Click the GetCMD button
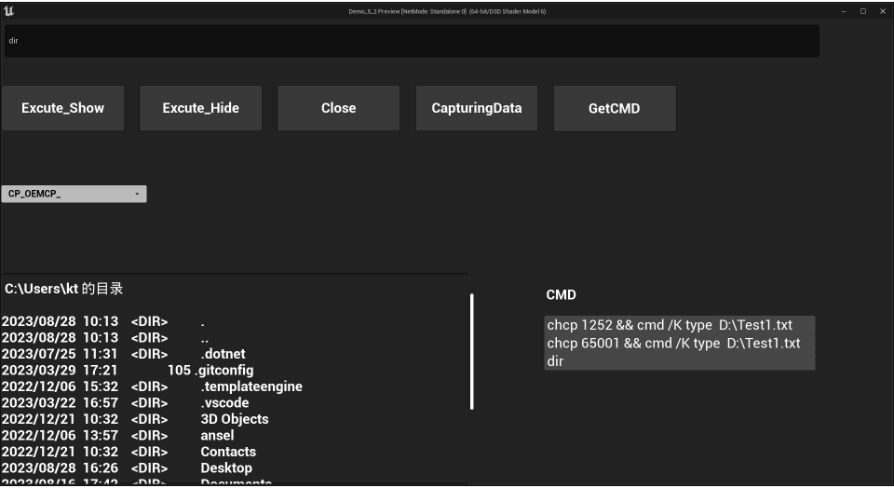The image size is (894, 488). point(615,108)
